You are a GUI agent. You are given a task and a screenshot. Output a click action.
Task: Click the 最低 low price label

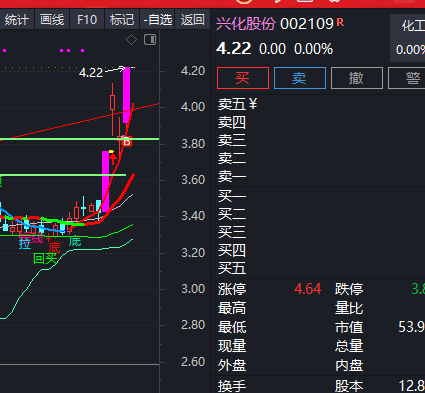point(232,327)
